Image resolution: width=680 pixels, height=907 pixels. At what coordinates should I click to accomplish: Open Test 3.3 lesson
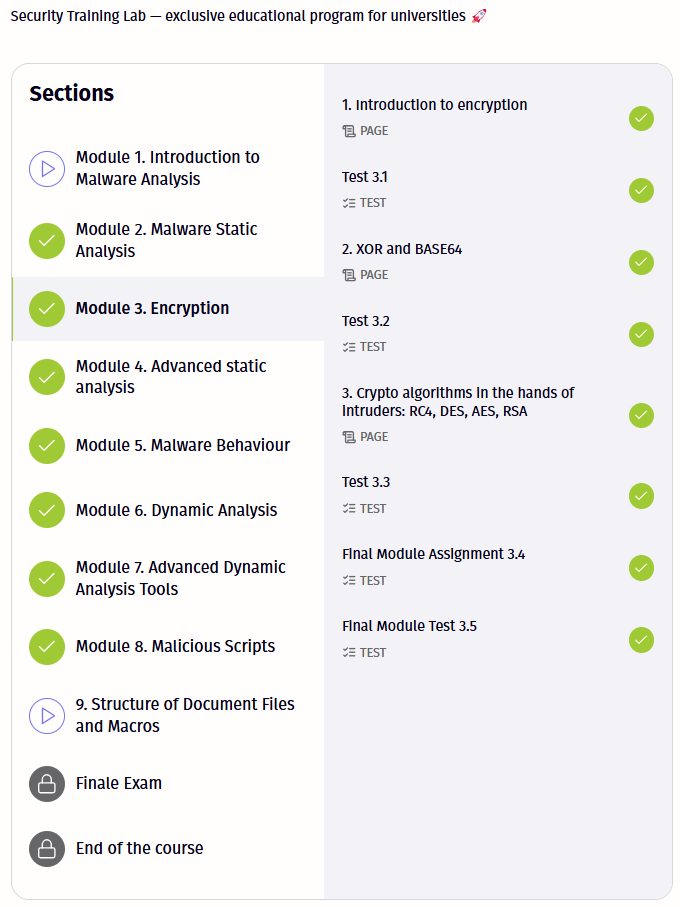[x=366, y=482]
